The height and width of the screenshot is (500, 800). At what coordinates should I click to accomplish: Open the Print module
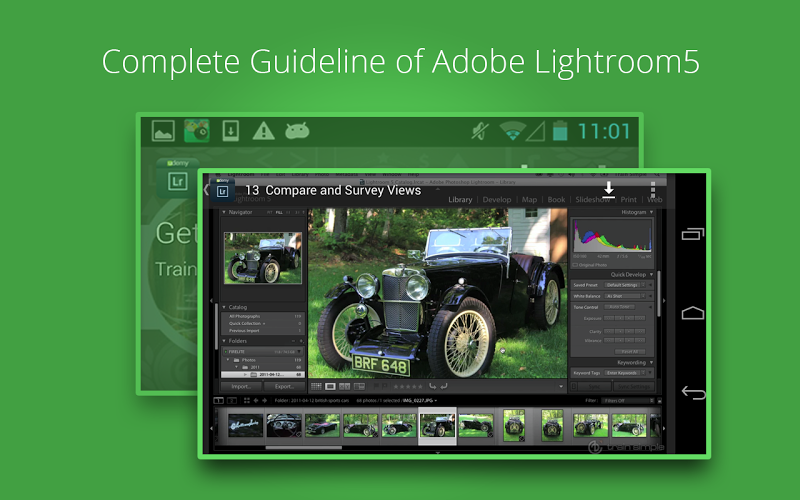point(629,200)
